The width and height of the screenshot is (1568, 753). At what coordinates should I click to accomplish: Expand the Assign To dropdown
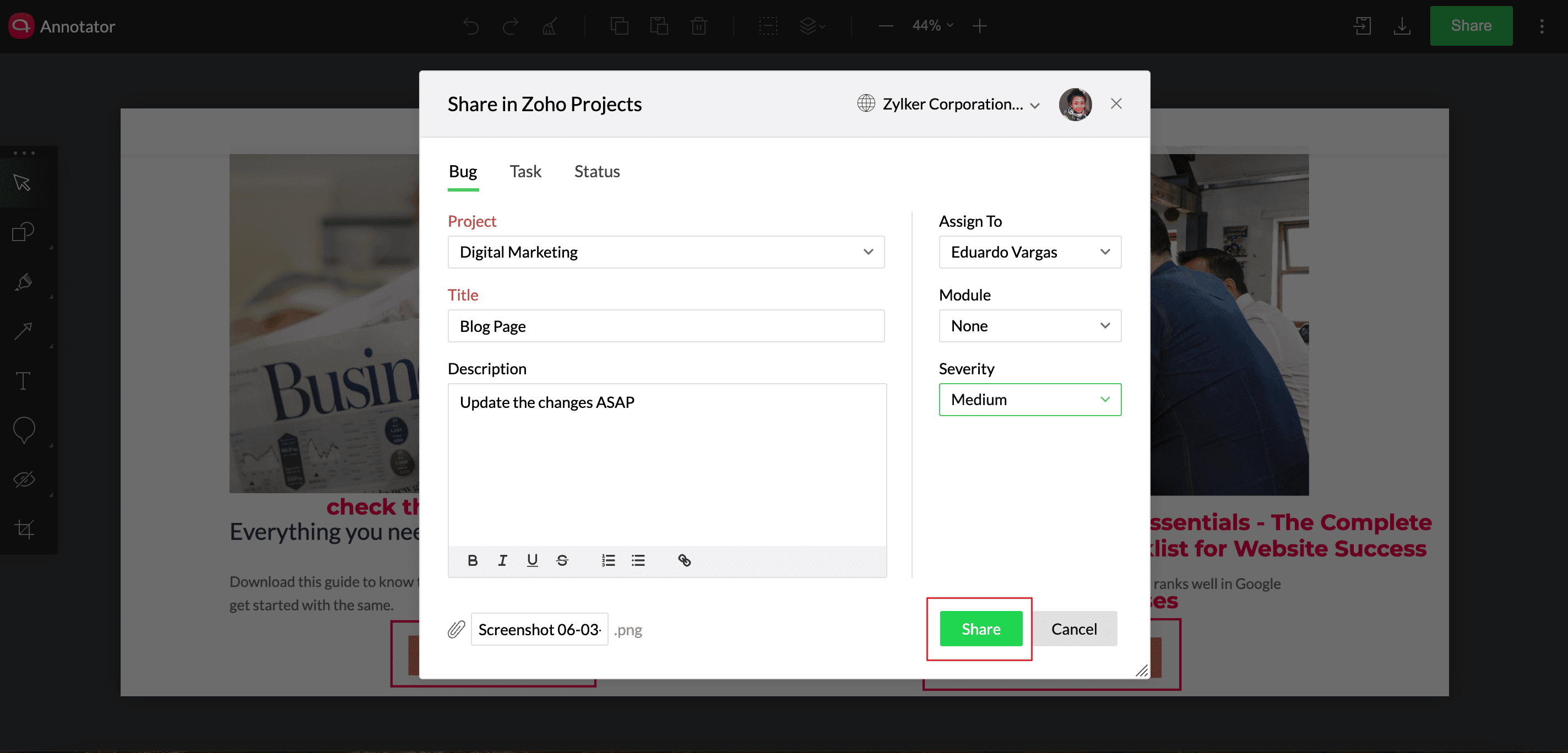[1029, 252]
